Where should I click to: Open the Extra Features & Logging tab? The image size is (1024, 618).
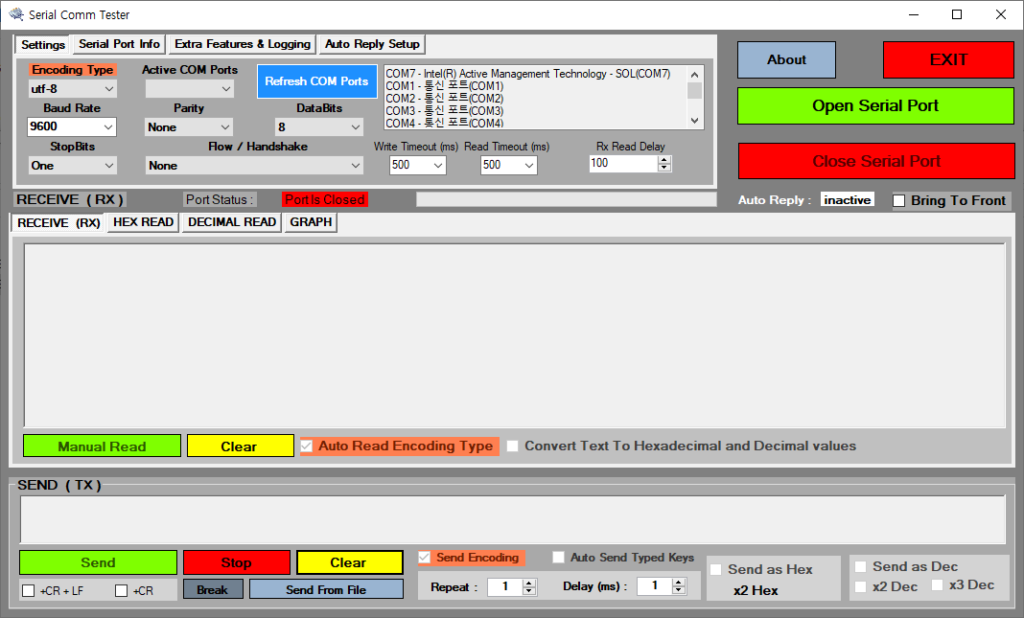point(241,44)
